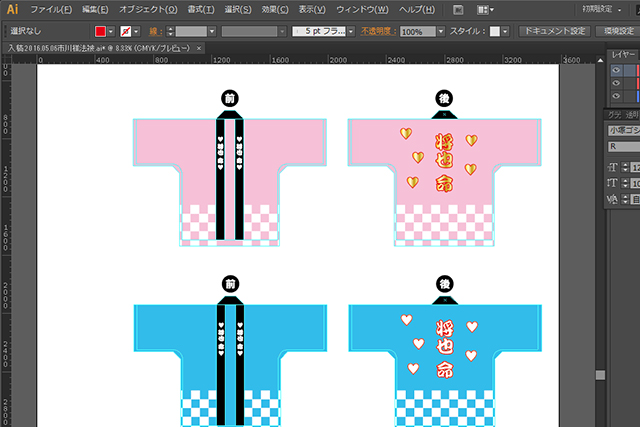Click the 後 badge above pink happi
This screenshot has height=427, width=640.
[x=444, y=98]
